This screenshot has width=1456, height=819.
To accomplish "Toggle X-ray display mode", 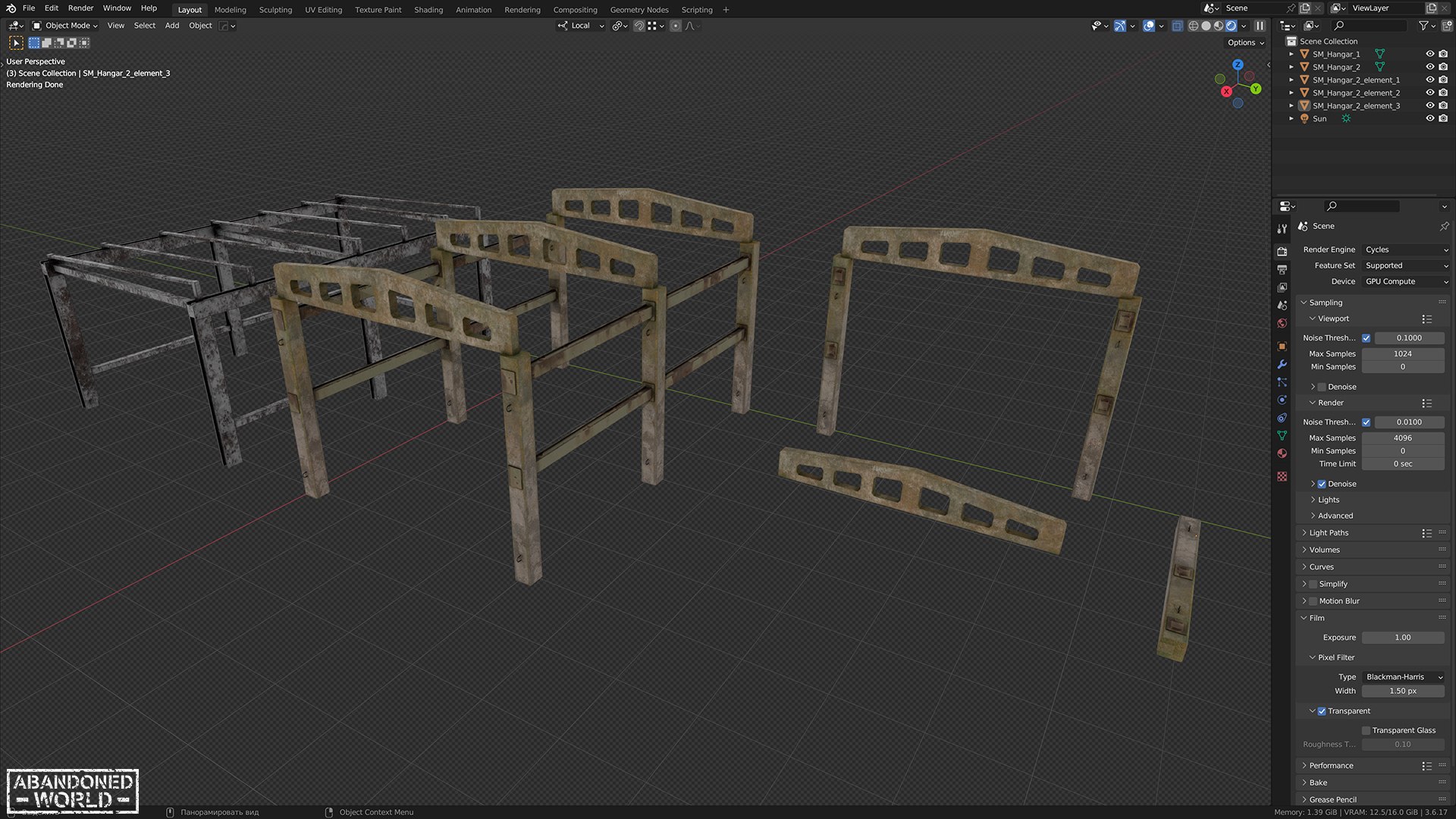I will coord(1177,26).
